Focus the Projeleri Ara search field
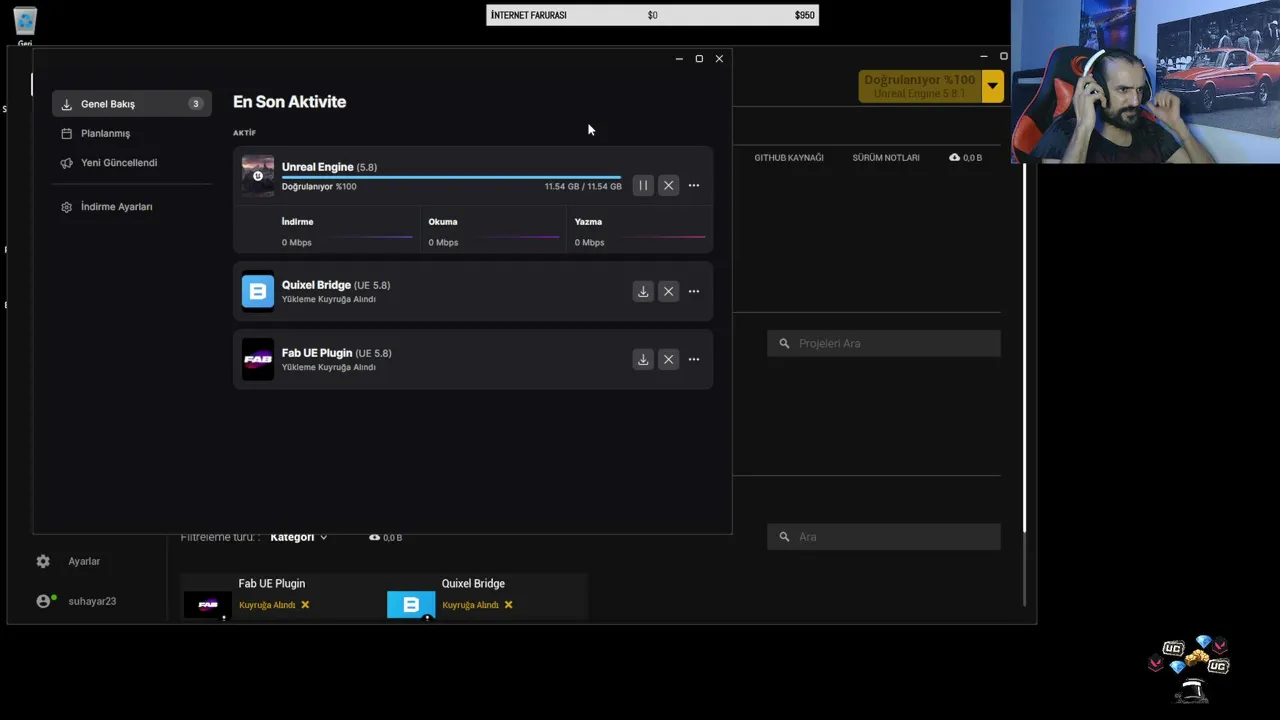This screenshot has width=1280, height=720. coord(884,343)
